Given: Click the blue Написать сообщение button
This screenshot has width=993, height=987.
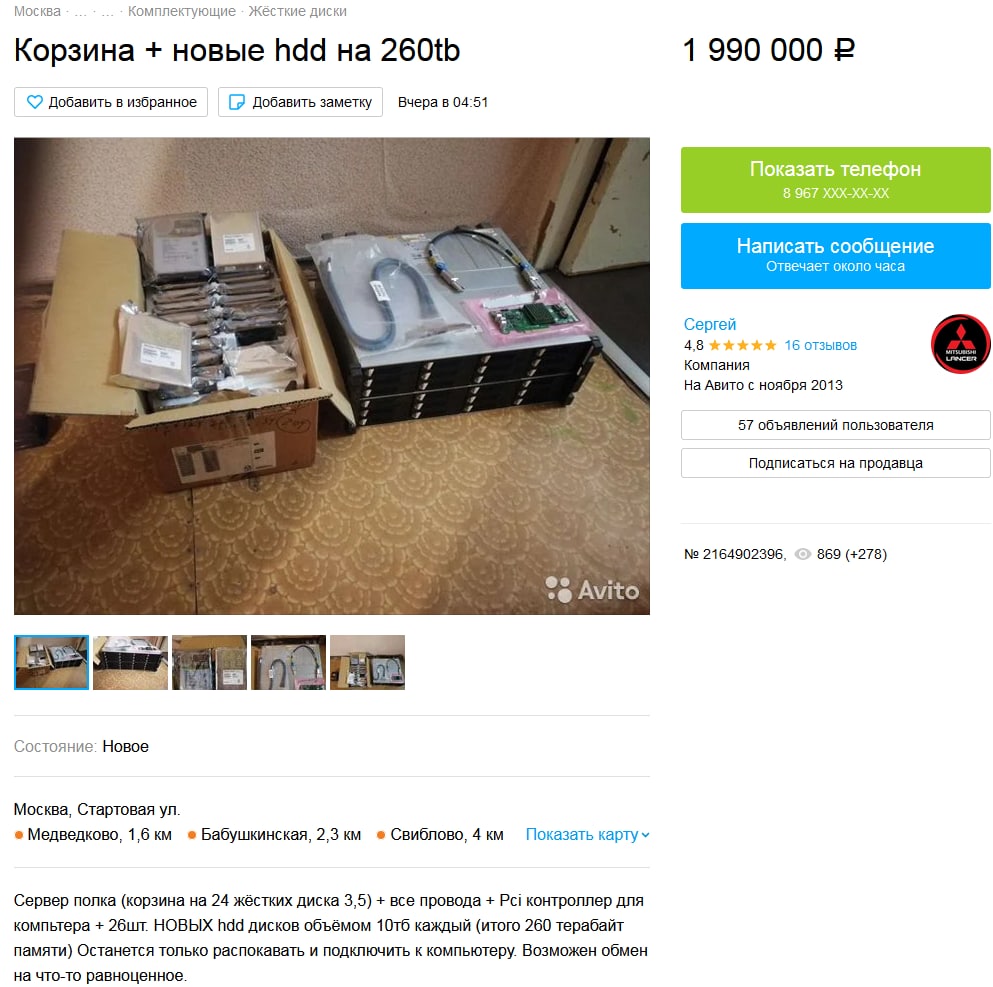Looking at the screenshot, I should pyautogui.click(x=835, y=256).
